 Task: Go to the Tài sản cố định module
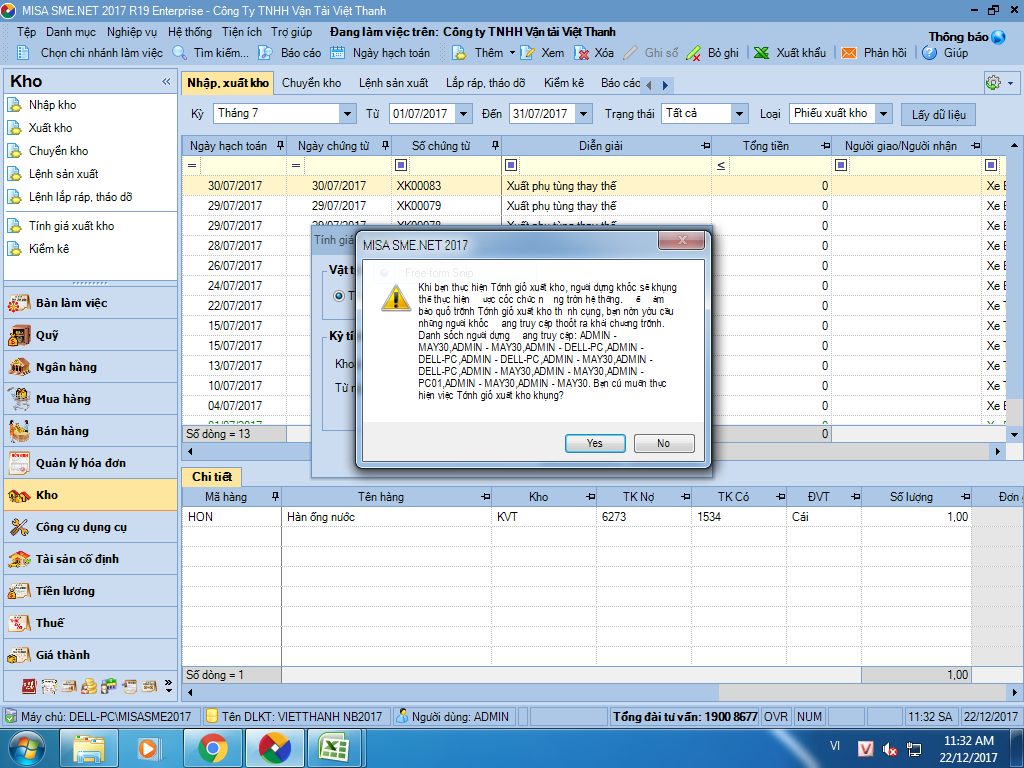pyautogui.click(x=90, y=559)
